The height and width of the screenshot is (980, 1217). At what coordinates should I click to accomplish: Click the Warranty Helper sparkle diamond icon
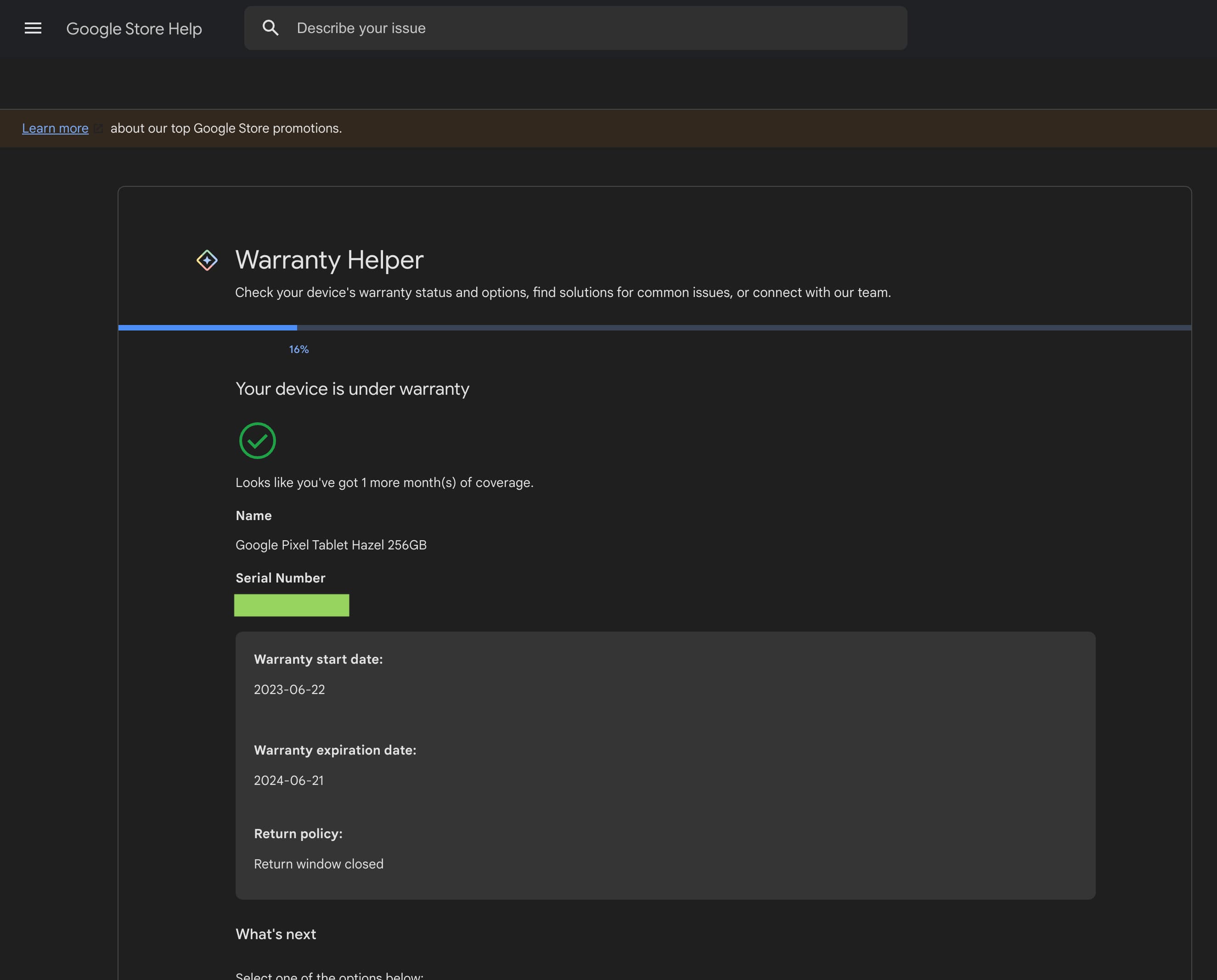(x=207, y=260)
